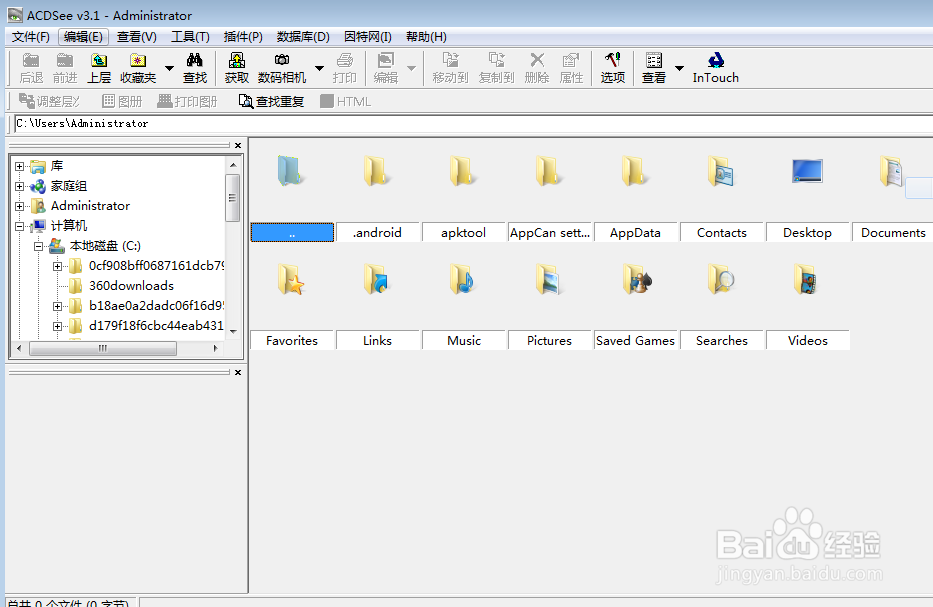This screenshot has height=607, width=933.
Task: Click the Print album (打印图册) button
Action: coord(187,101)
